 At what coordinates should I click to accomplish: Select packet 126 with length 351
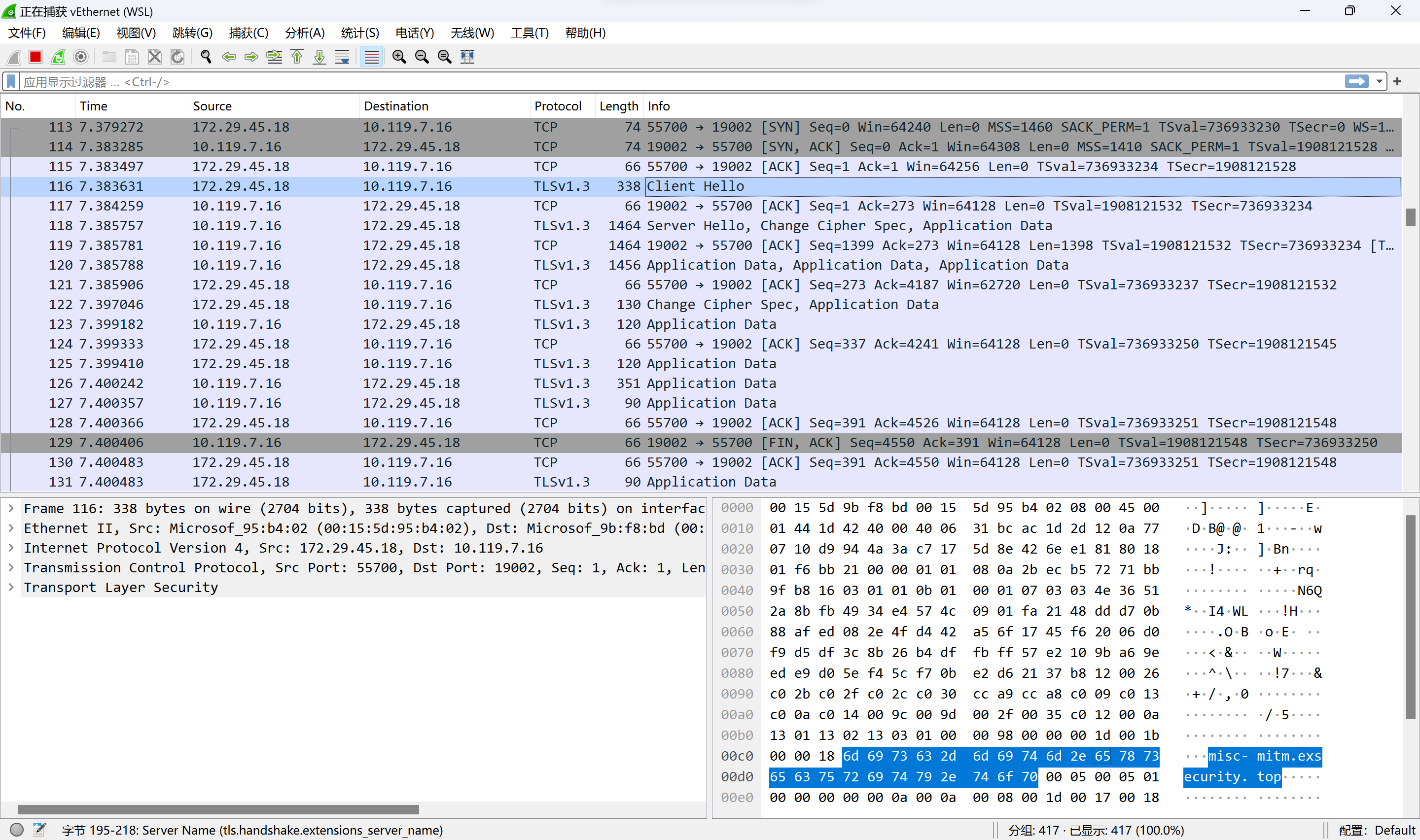click(x=701, y=383)
